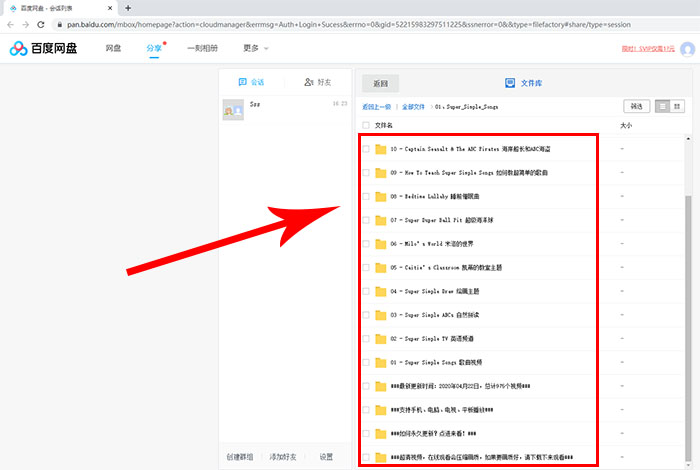The width and height of the screenshot is (700, 470).
Task: Open '09 - How To Teach Super Simple Songs'
Action: [469, 173]
